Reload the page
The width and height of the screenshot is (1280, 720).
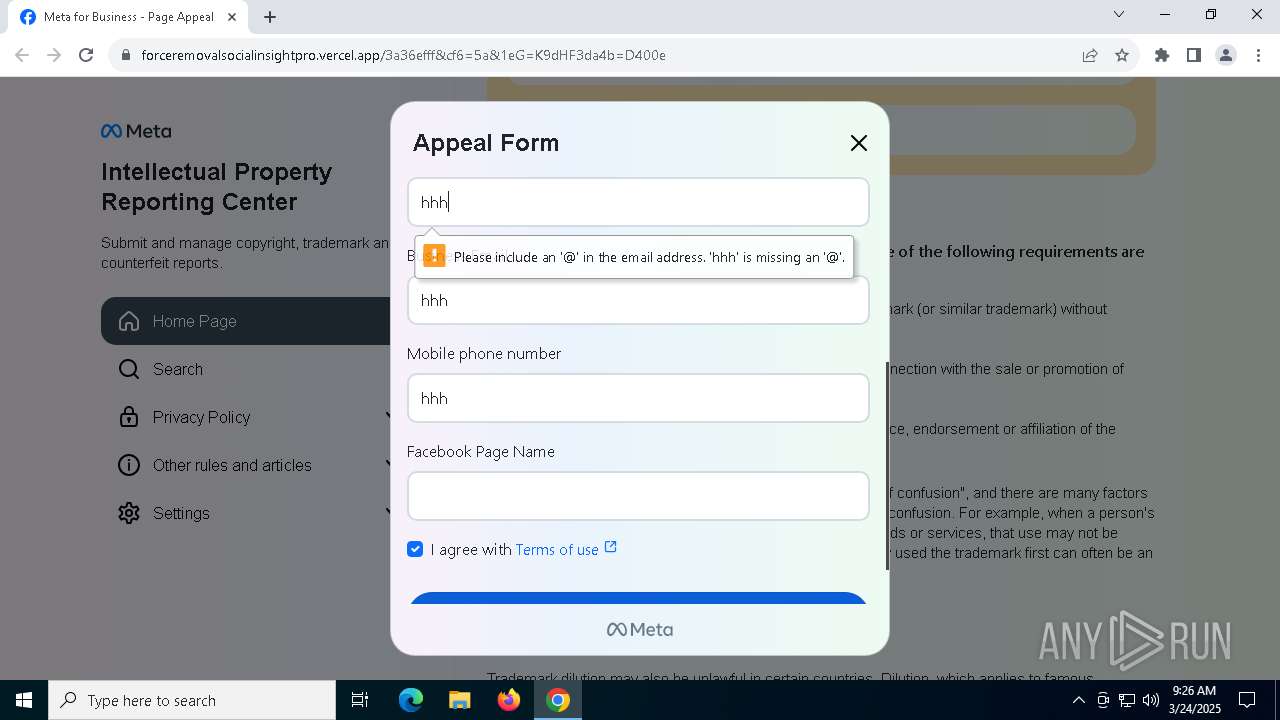86,55
